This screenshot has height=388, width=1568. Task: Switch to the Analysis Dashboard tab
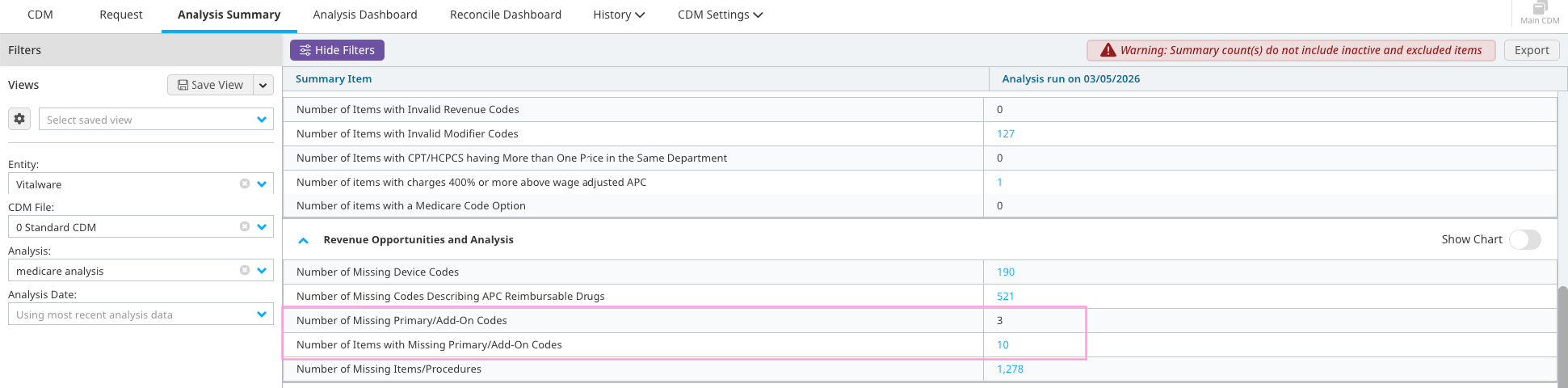pyautogui.click(x=365, y=15)
